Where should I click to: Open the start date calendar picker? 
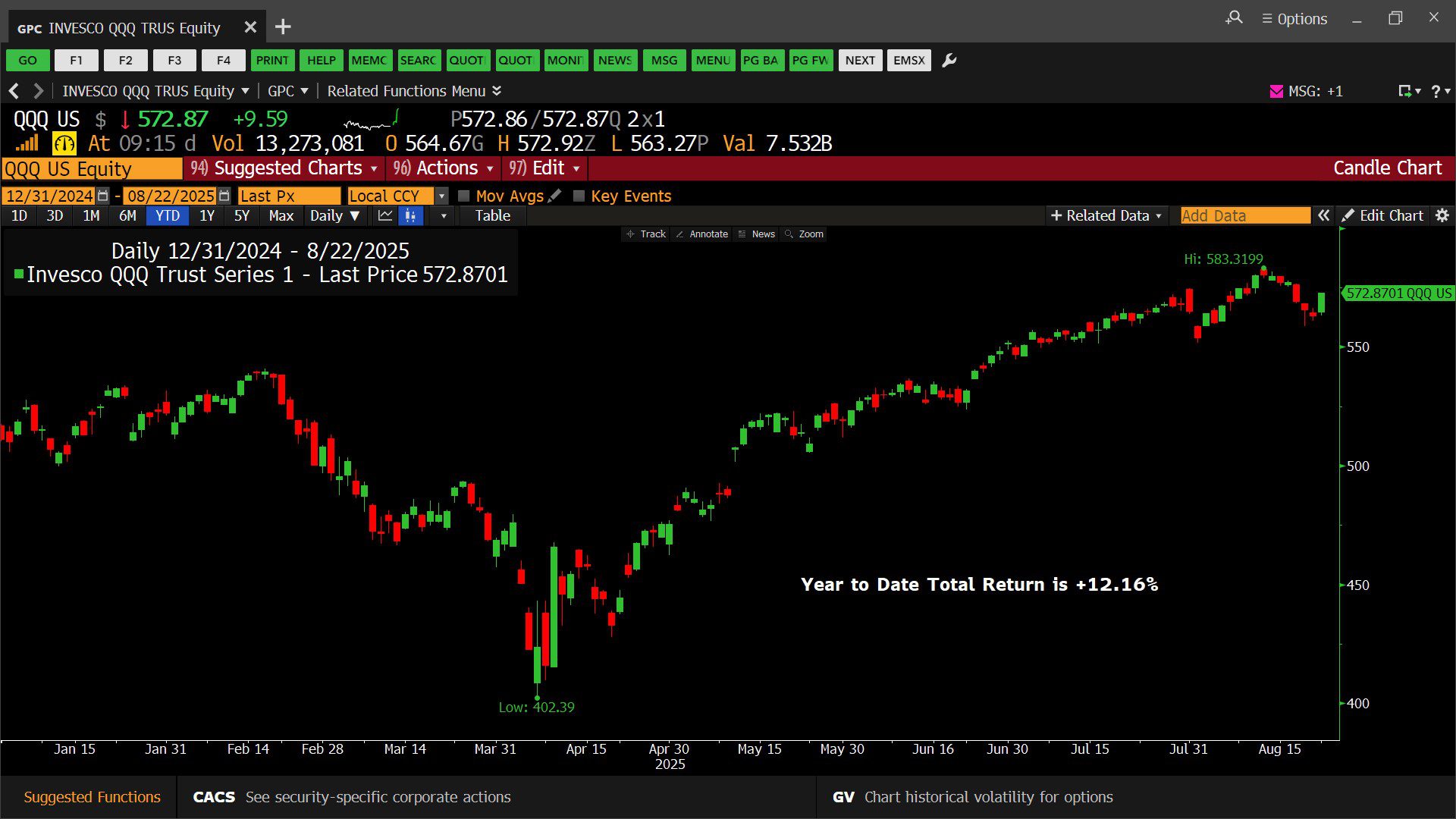click(103, 196)
